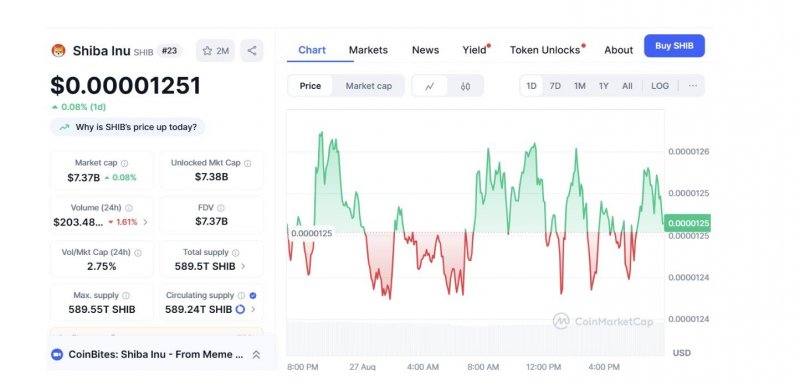Click circulating supply progress ring icon

point(240,309)
